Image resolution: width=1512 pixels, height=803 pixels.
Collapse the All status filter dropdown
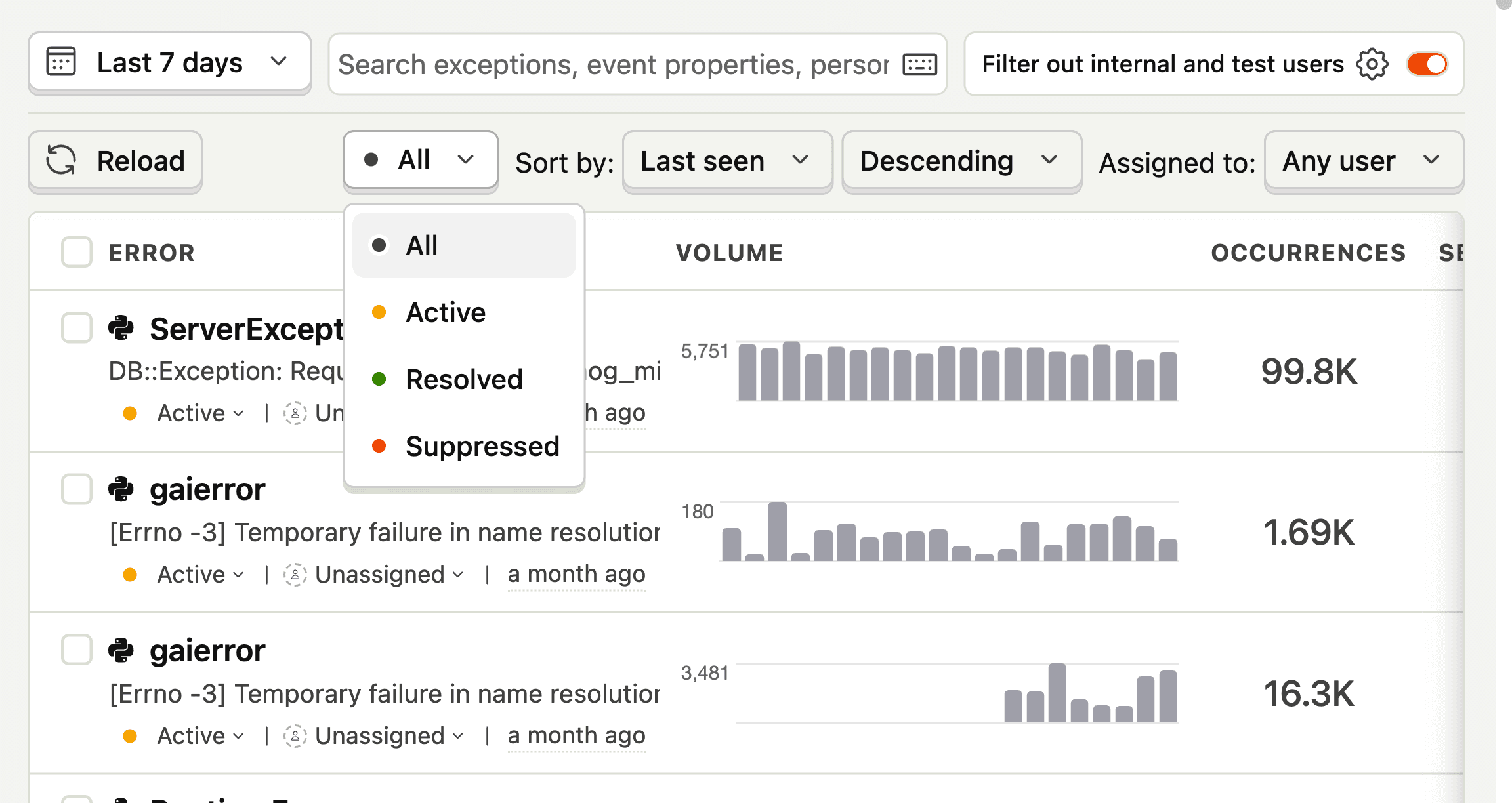pyautogui.click(x=421, y=160)
